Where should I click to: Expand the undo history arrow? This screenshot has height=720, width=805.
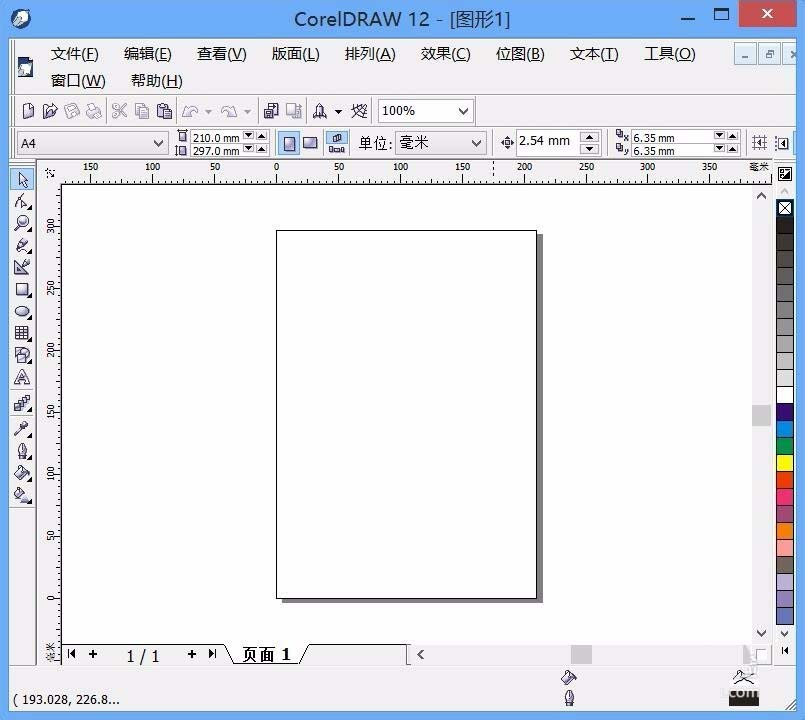(208, 111)
